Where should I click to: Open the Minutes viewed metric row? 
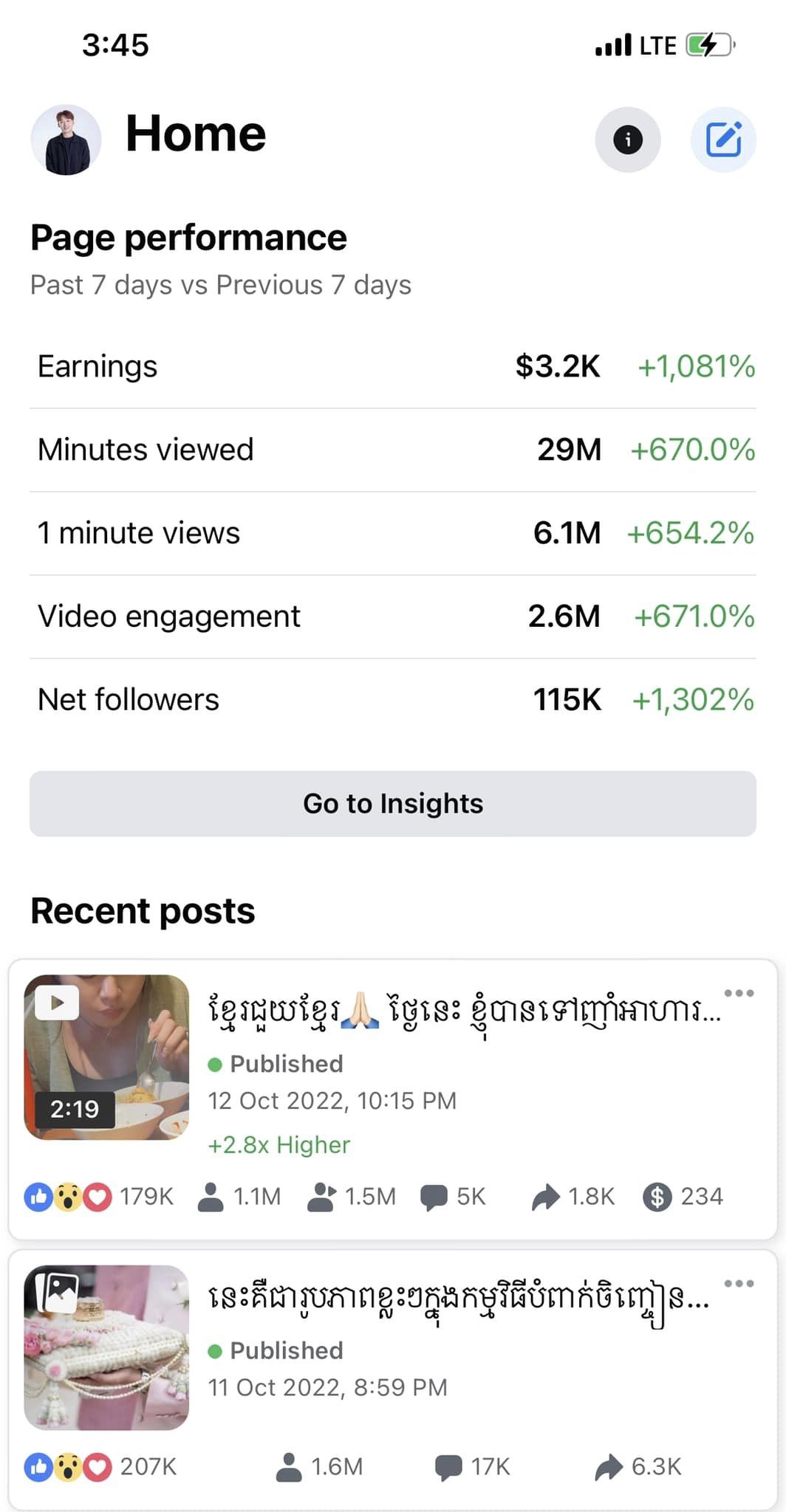point(393,450)
